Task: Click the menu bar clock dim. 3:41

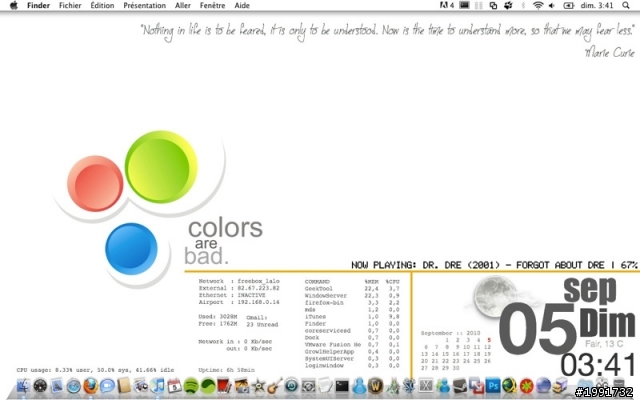Action: (599, 5)
